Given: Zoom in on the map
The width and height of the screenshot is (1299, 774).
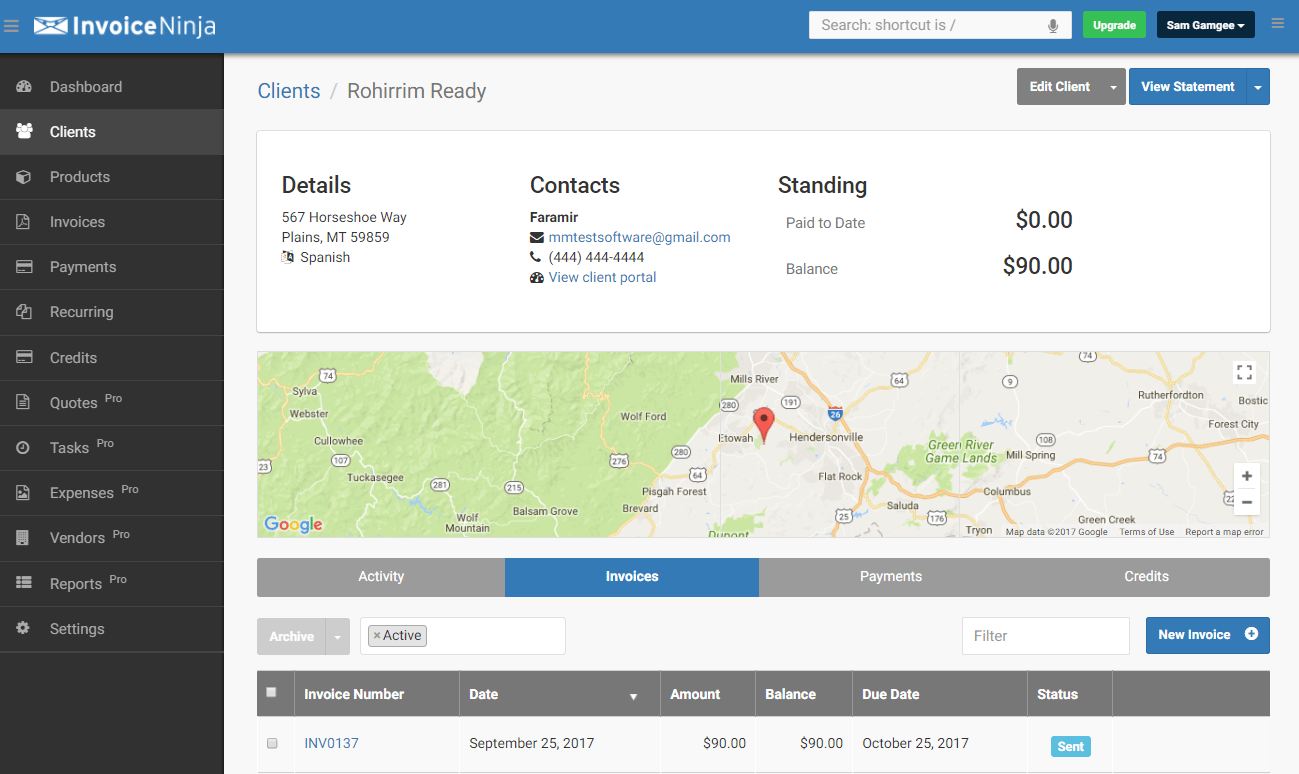Looking at the screenshot, I should click(1246, 476).
